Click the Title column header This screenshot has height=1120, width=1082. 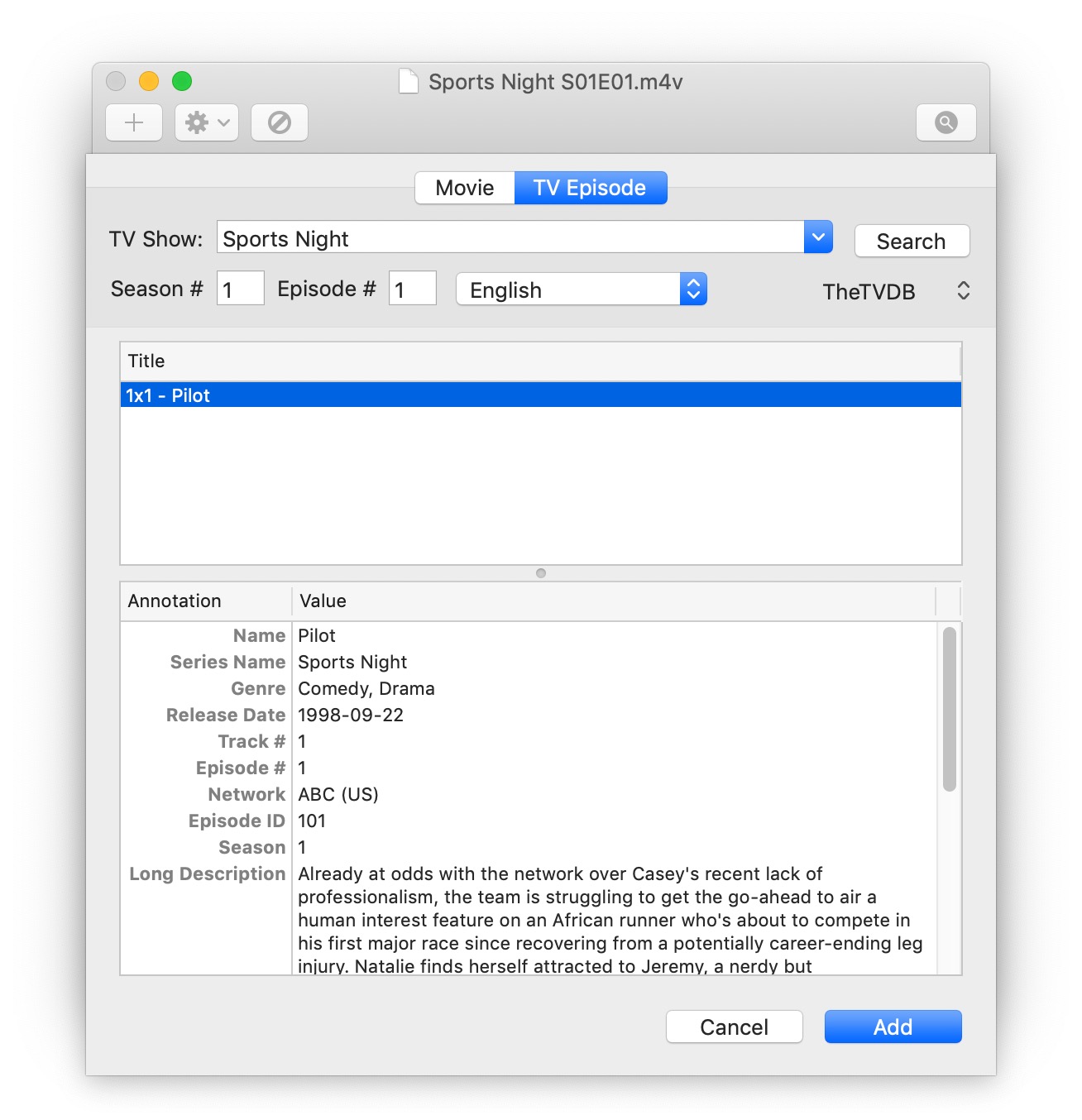point(541,361)
